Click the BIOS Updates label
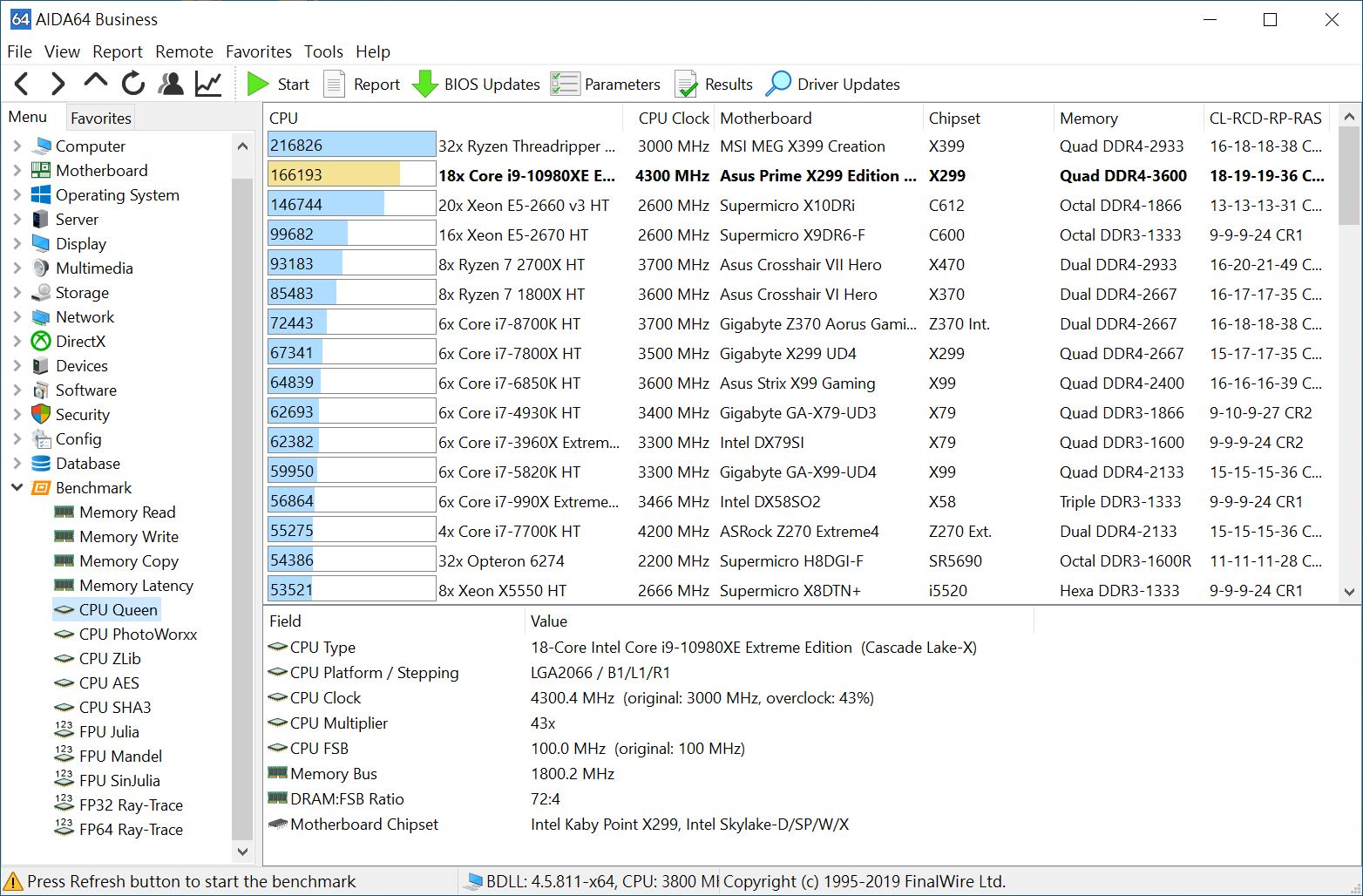Viewport: 1363px width, 896px height. click(492, 85)
